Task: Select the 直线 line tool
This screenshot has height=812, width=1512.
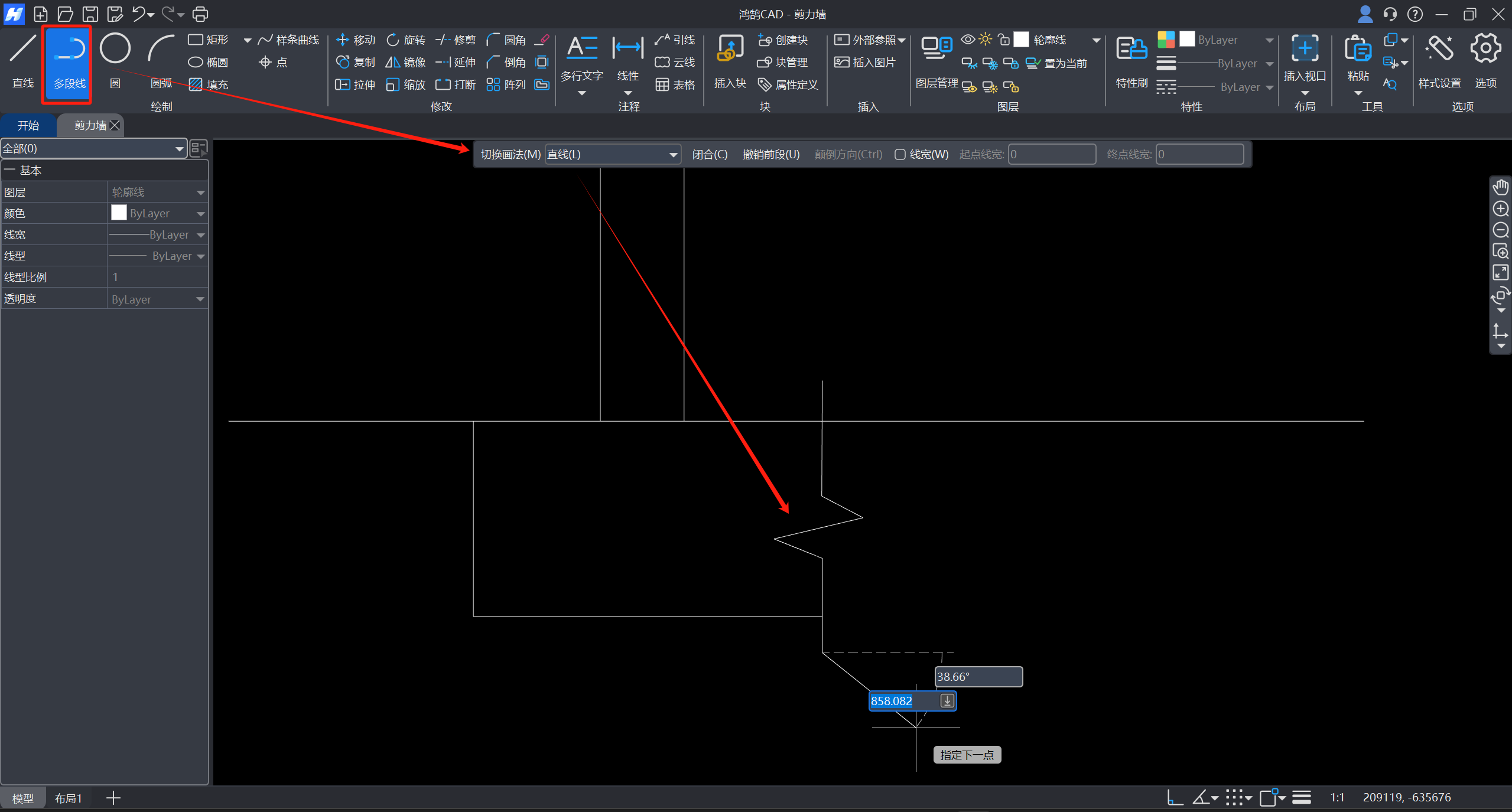Action: coord(23,59)
